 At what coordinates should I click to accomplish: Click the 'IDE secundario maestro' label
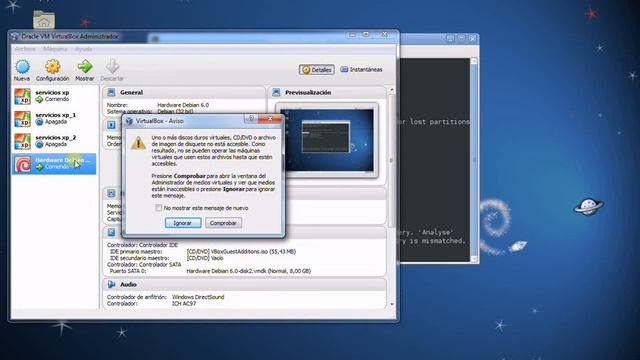pyautogui.click(x=139, y=258)
